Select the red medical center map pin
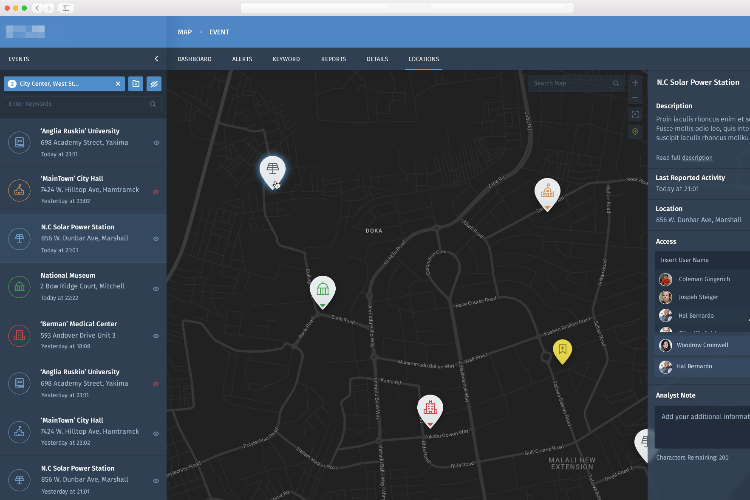Screen dimensions: 750x500 coord(430,411)
